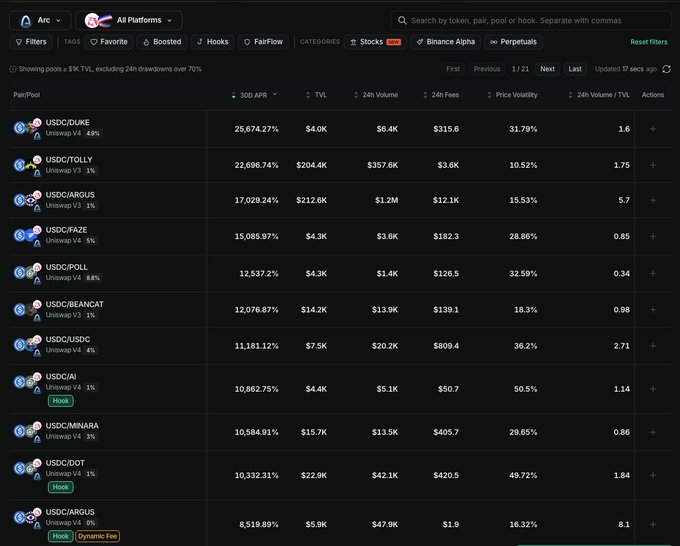The width and height of the screenshot is (680, 546).
Task: Click the magnifier search icon
Action: click(x=402, y=20)
